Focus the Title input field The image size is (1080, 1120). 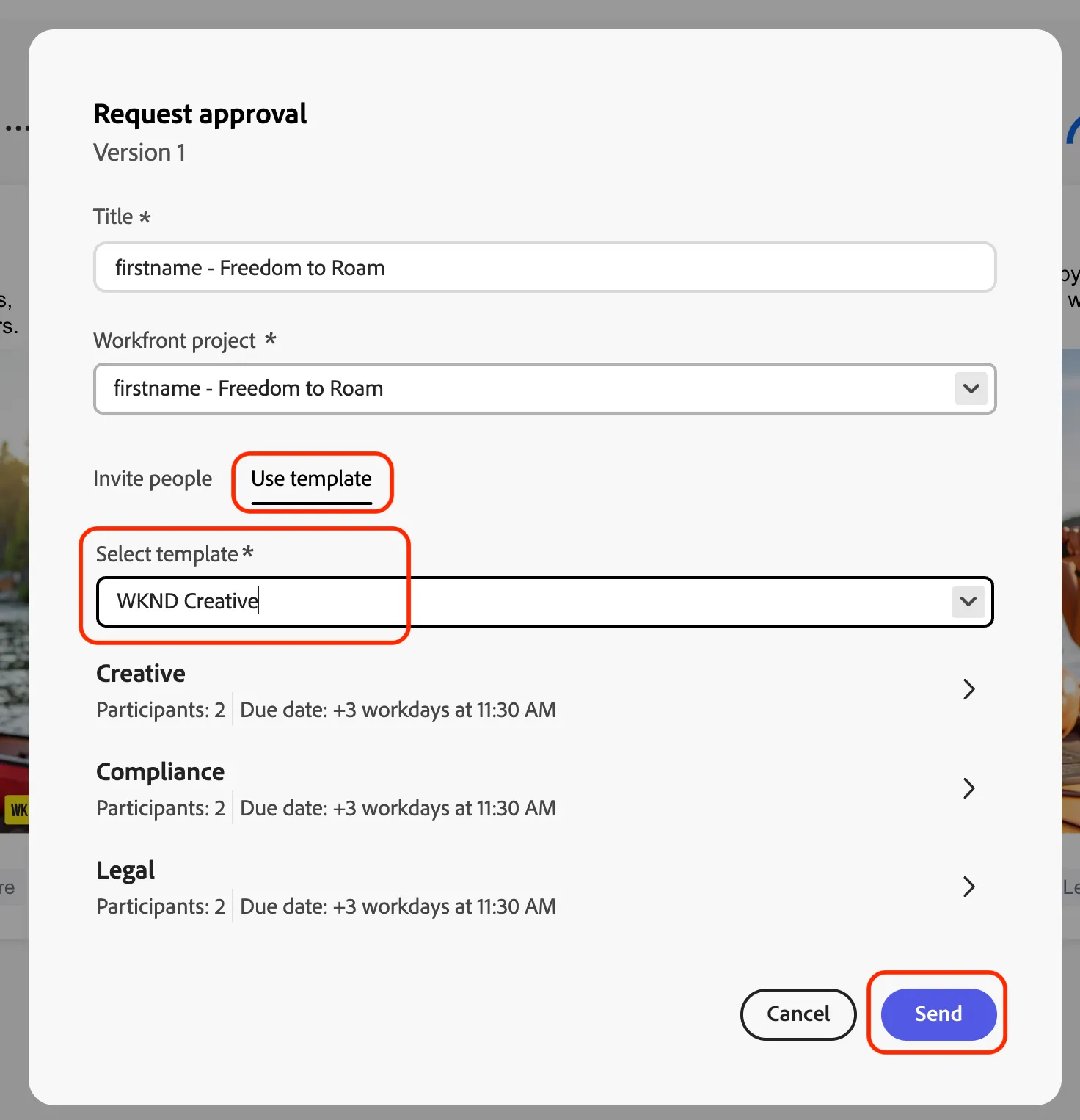(x=544, y=267)
